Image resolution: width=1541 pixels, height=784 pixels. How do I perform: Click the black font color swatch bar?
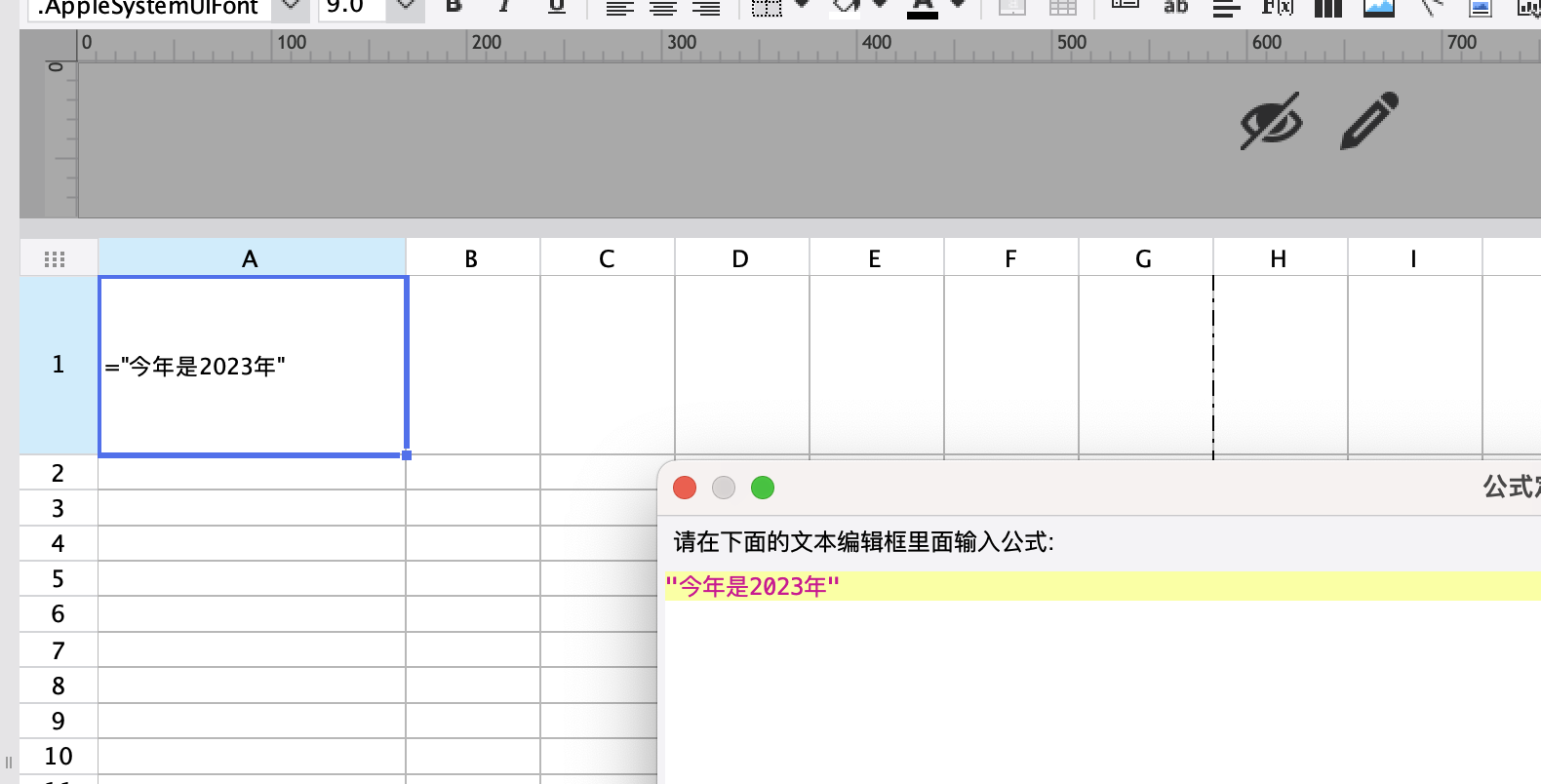[923, 15]
